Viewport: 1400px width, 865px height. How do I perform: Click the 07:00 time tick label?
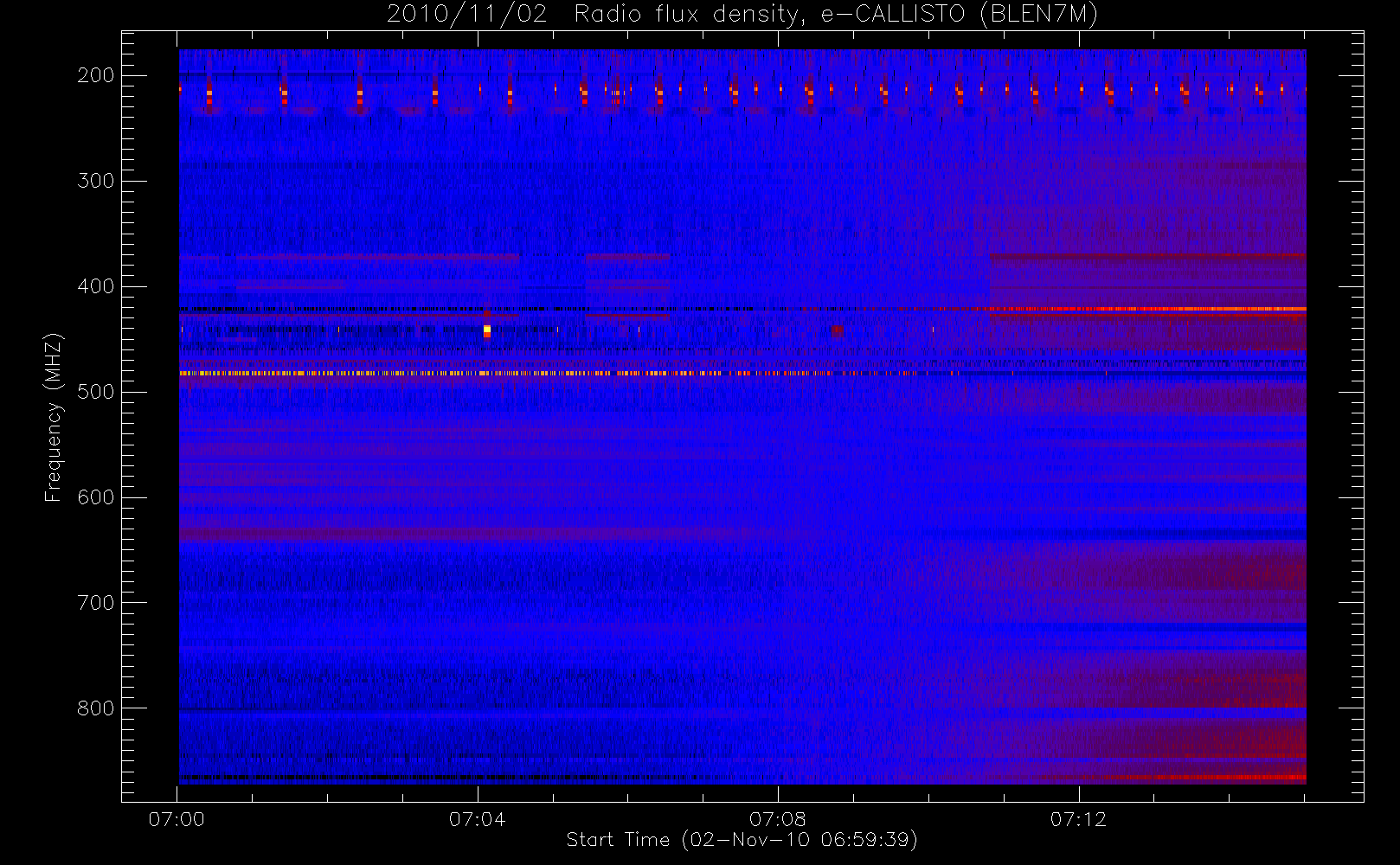(x=177, y=819)
